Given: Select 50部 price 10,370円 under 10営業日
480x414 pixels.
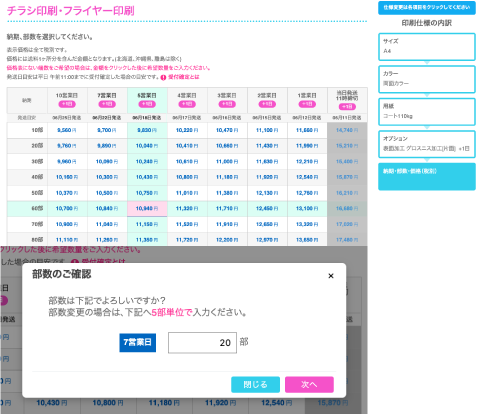Looking at the screenshot, I should tap(67, 193).
